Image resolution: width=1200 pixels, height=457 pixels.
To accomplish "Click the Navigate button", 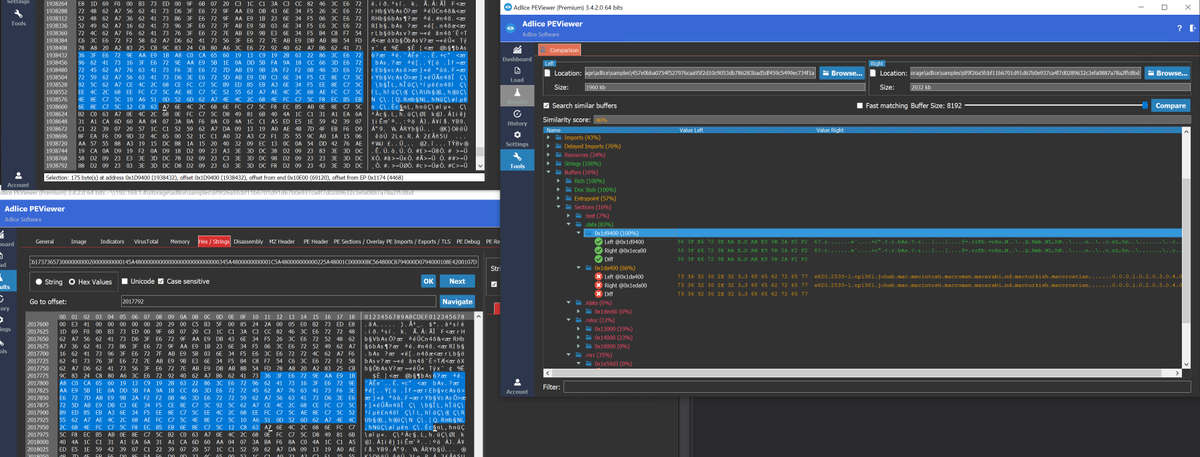I will (457, 301).
